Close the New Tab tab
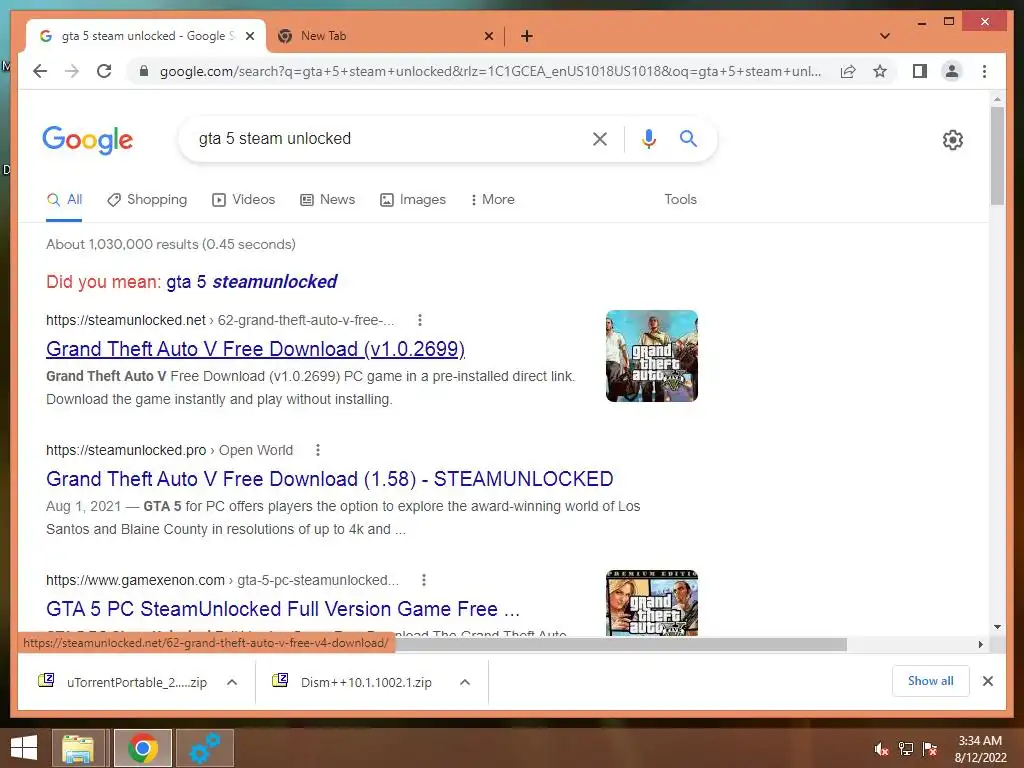Screen dimensions: 1024x768 [x=488, y=37]
